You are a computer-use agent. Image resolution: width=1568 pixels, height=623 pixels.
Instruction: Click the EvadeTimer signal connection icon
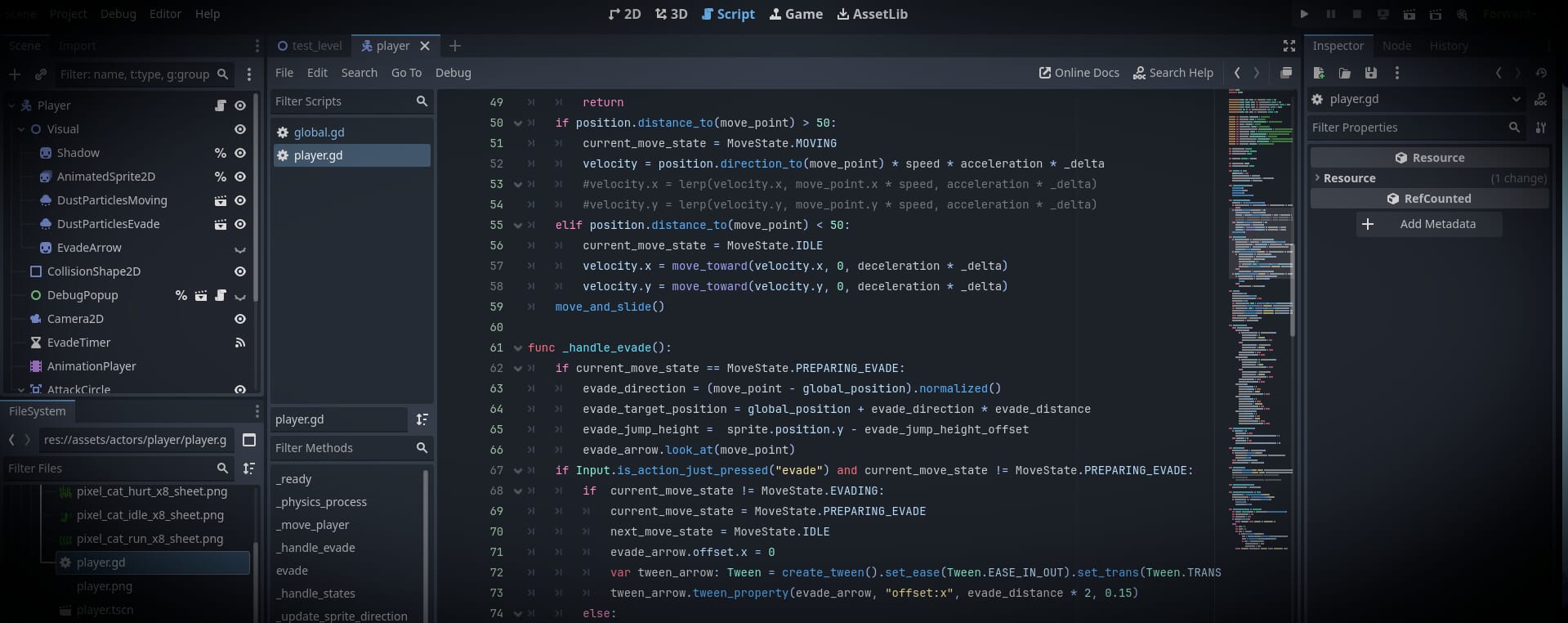[239, 343]
